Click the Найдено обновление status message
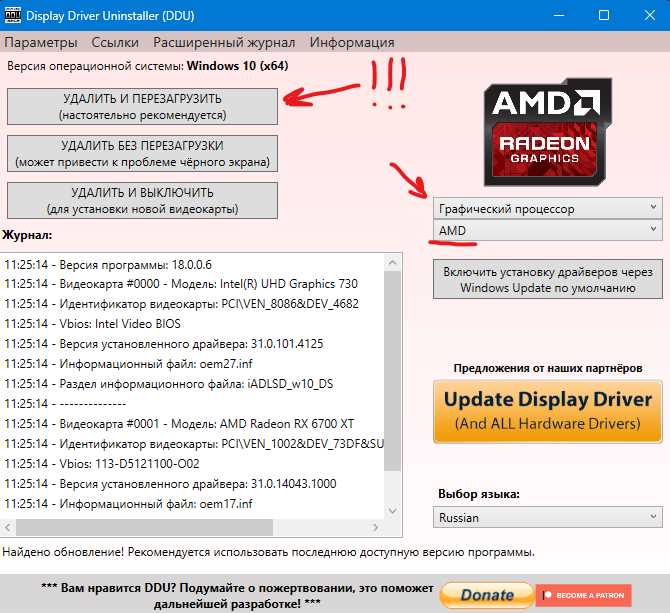Viewport: 670px width, 613px height. pos(268,552)
